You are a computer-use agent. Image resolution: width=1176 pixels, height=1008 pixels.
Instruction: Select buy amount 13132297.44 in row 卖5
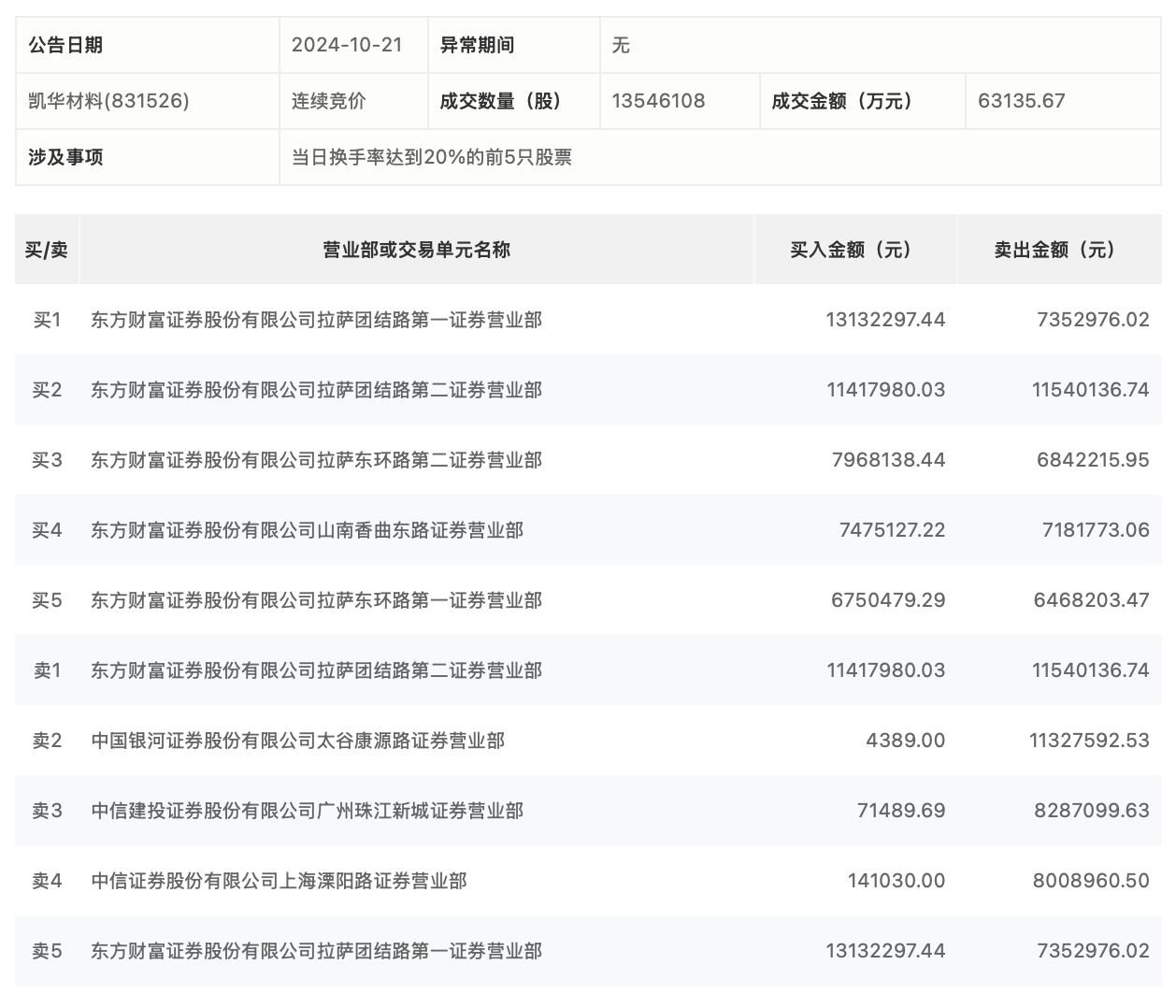885,951
